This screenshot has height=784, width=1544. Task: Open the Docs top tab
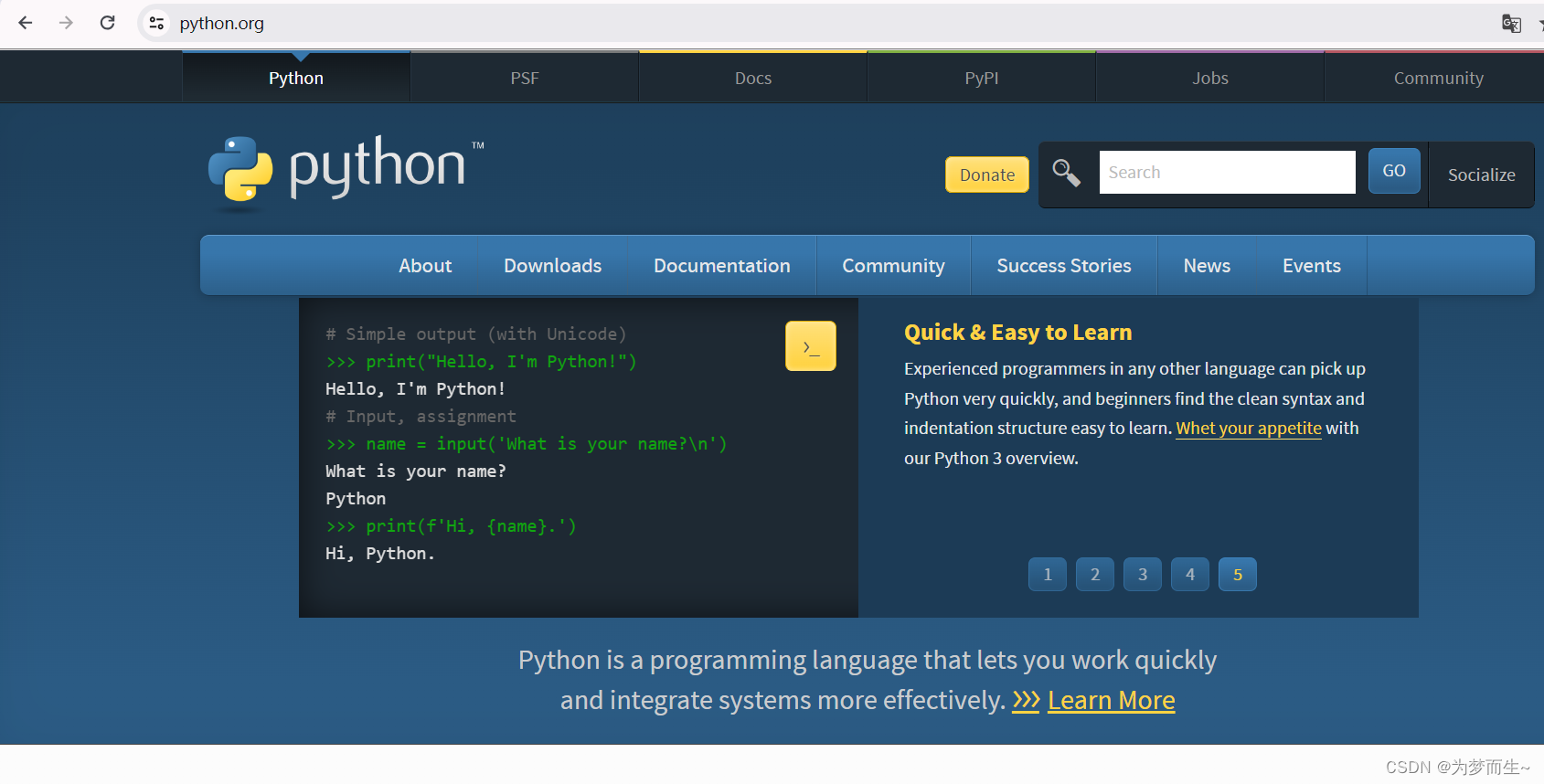point(753,78)
